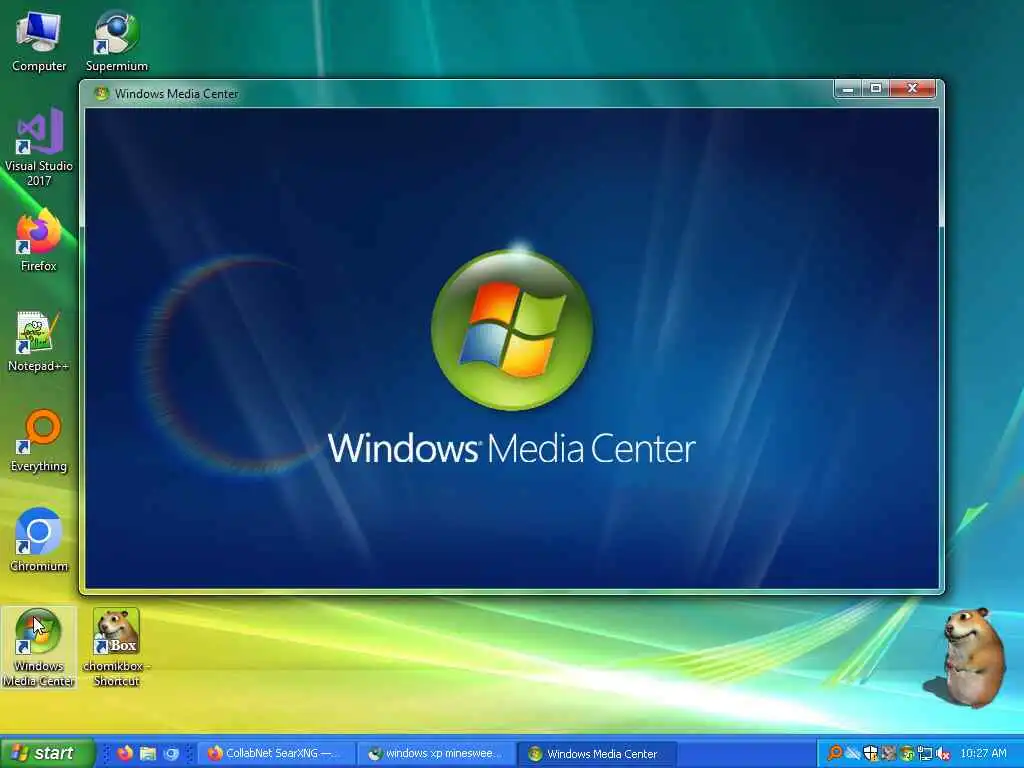Open the Start menu

coord(46,753)
